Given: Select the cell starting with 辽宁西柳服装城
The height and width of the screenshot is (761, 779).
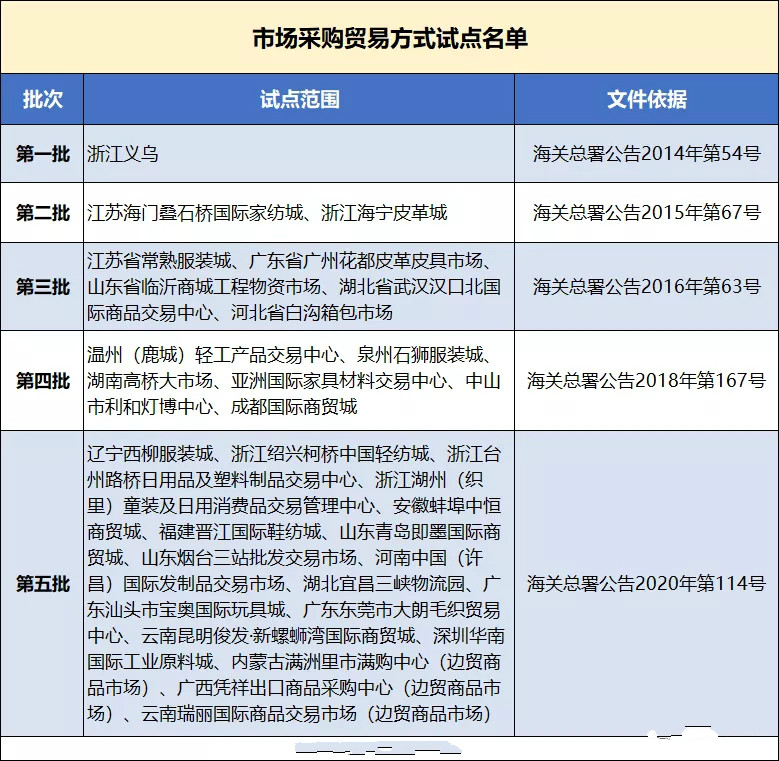Looking at the screenshot, I should [298, 583].
